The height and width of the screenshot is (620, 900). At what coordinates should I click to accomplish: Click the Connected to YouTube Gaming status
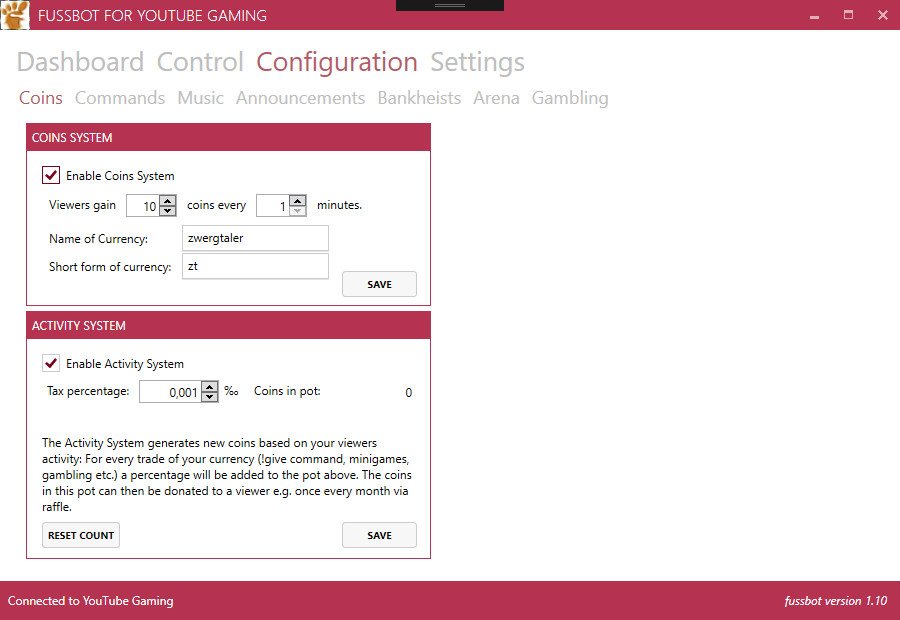click(x=90, y=600)
